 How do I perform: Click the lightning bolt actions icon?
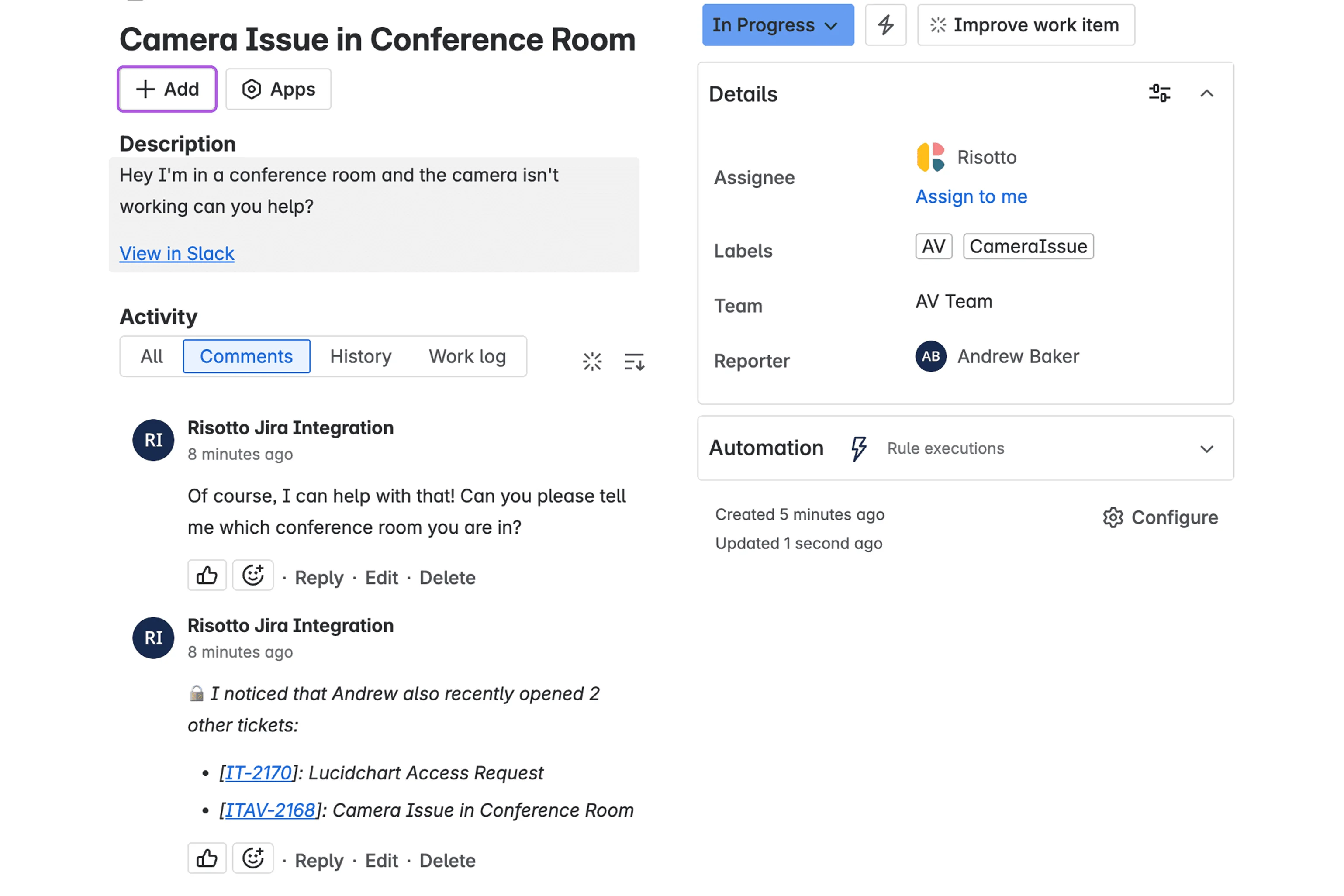point(885,25)
